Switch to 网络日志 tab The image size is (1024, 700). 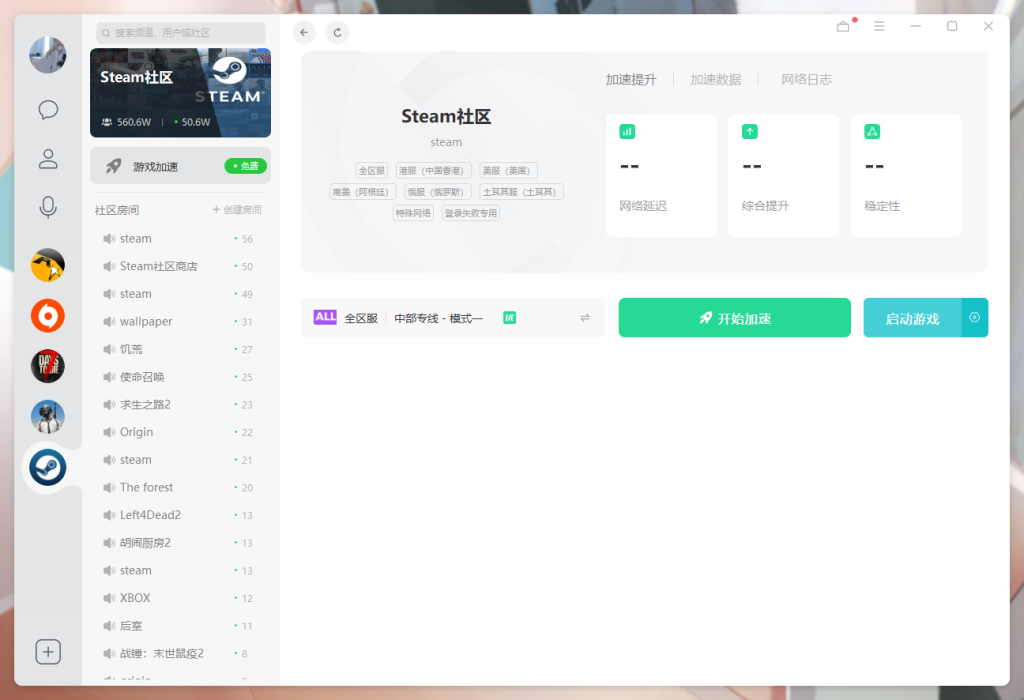point(807,80)
